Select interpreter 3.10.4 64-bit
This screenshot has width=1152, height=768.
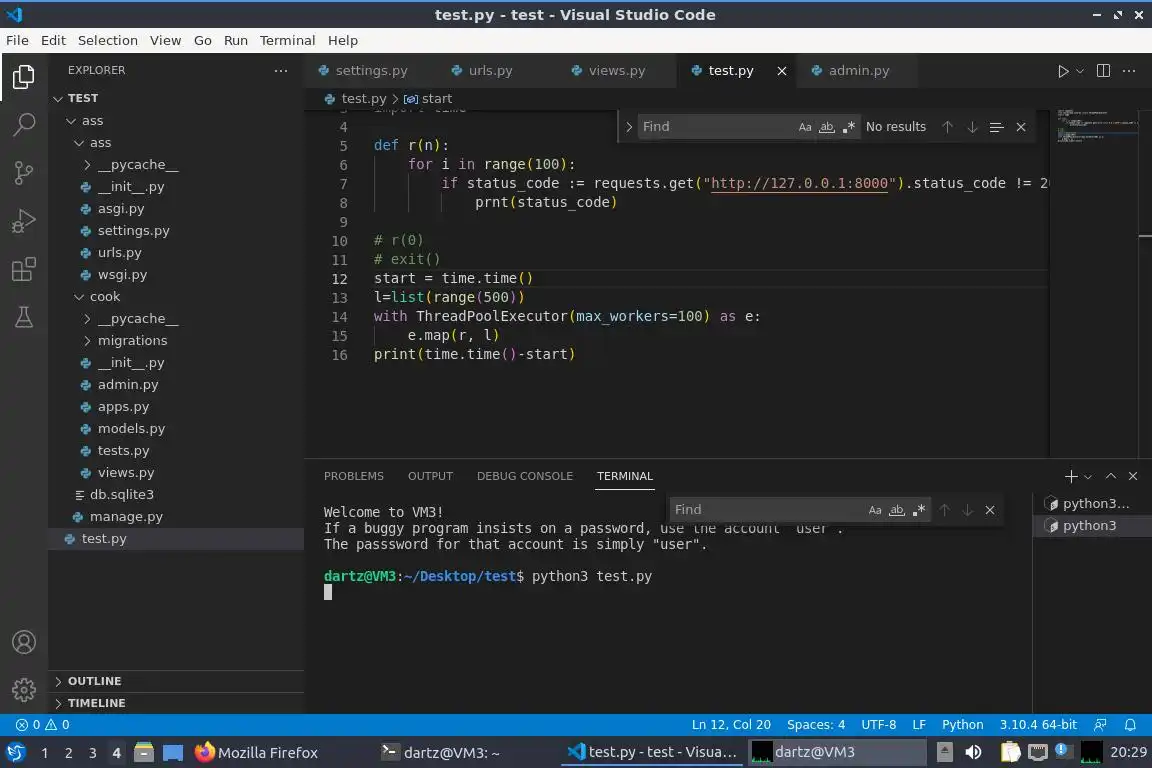click(x=1037, y=725)
